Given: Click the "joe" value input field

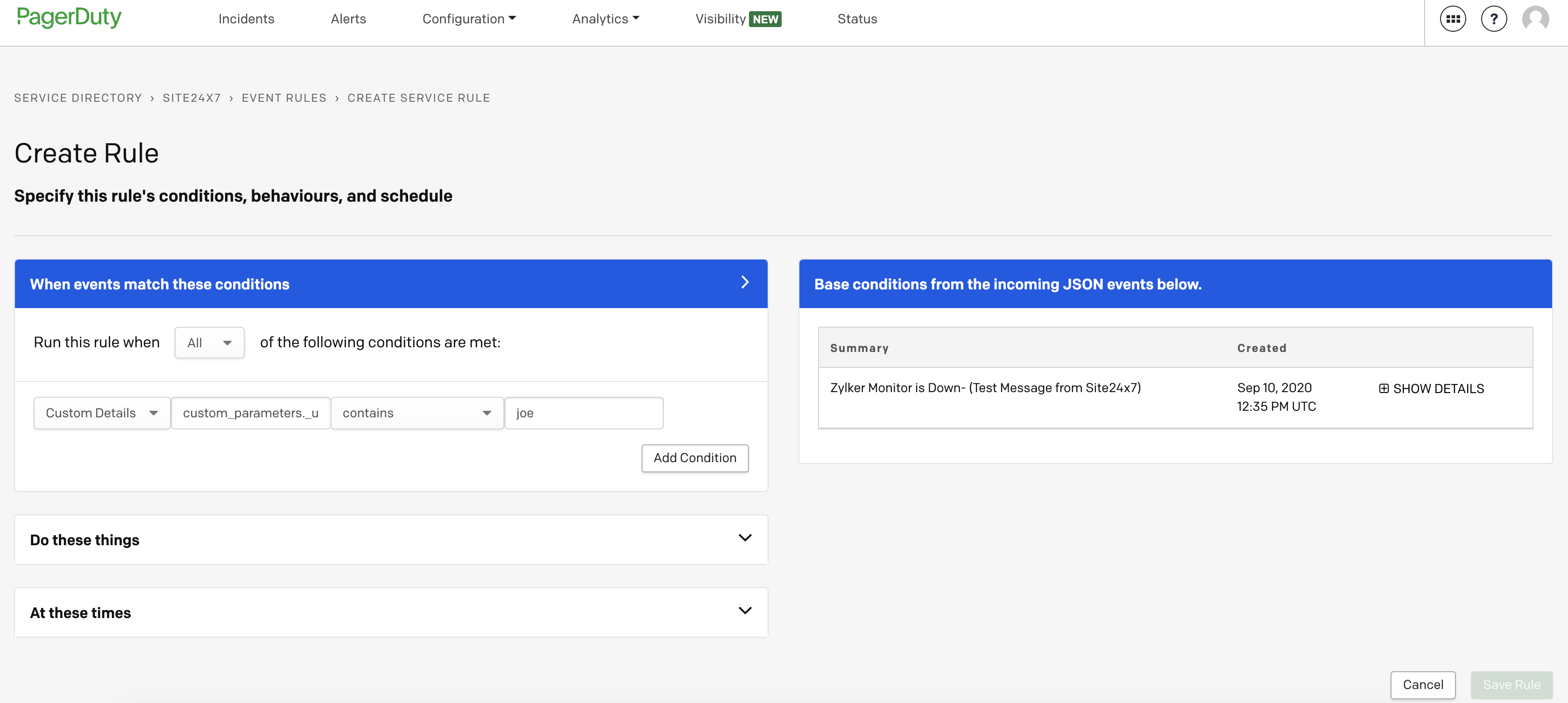Looking at the screenshot, I should click(x=583, y=413).
